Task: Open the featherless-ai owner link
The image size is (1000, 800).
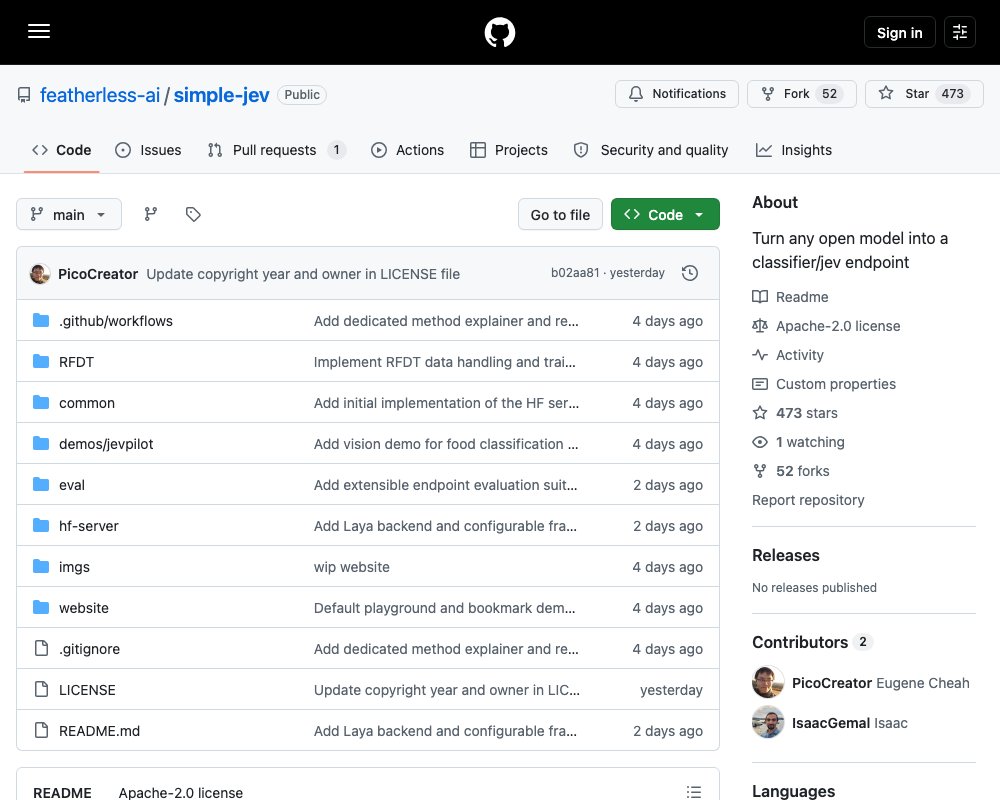Action: point(99,95)
